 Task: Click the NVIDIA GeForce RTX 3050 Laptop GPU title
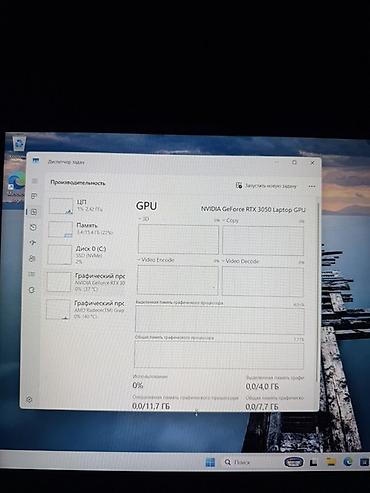click(253, 209)
